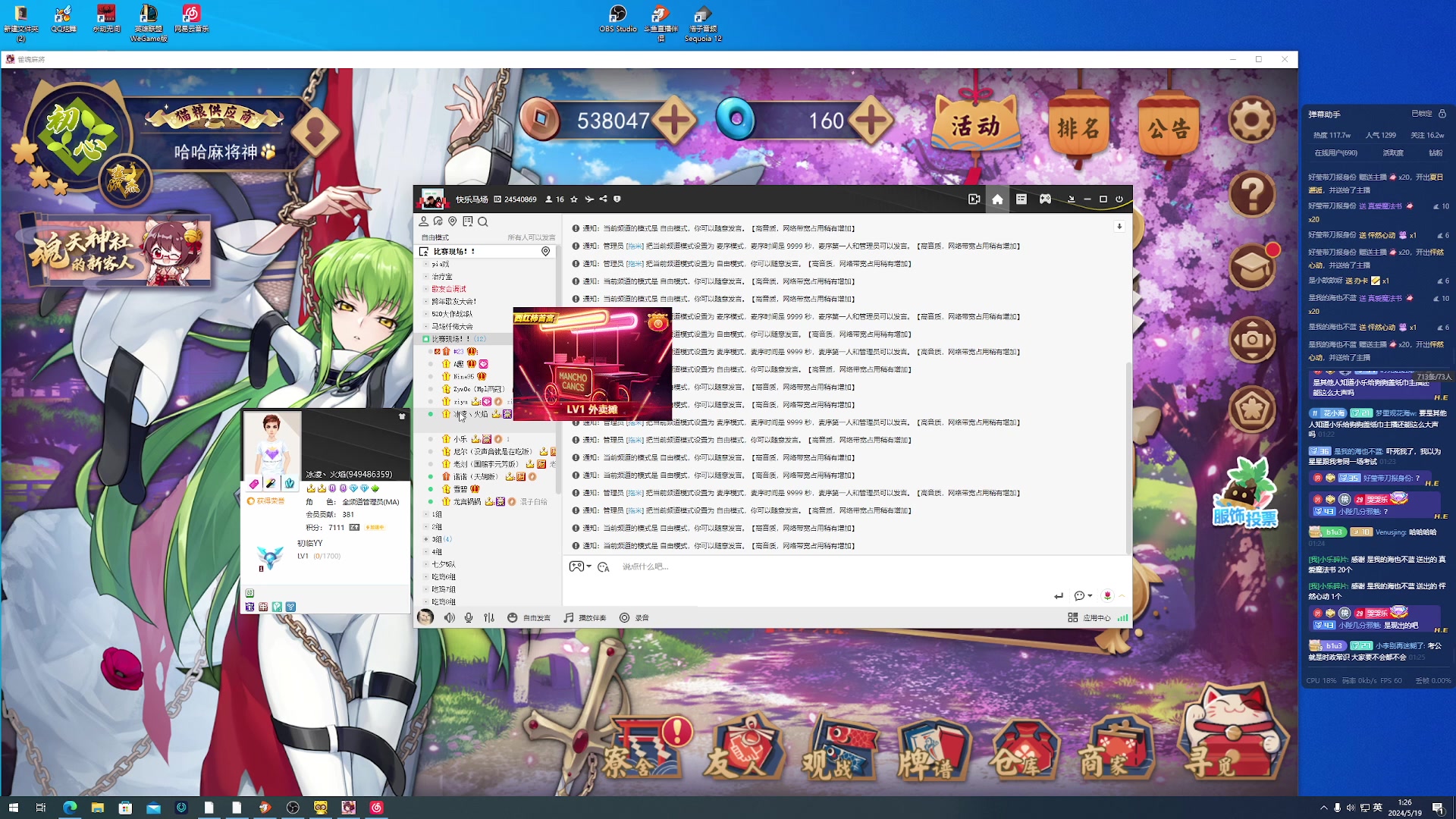Expand the 3组 channel group
The width and height of the screenshot is (1456, 819).
[426, 539]
